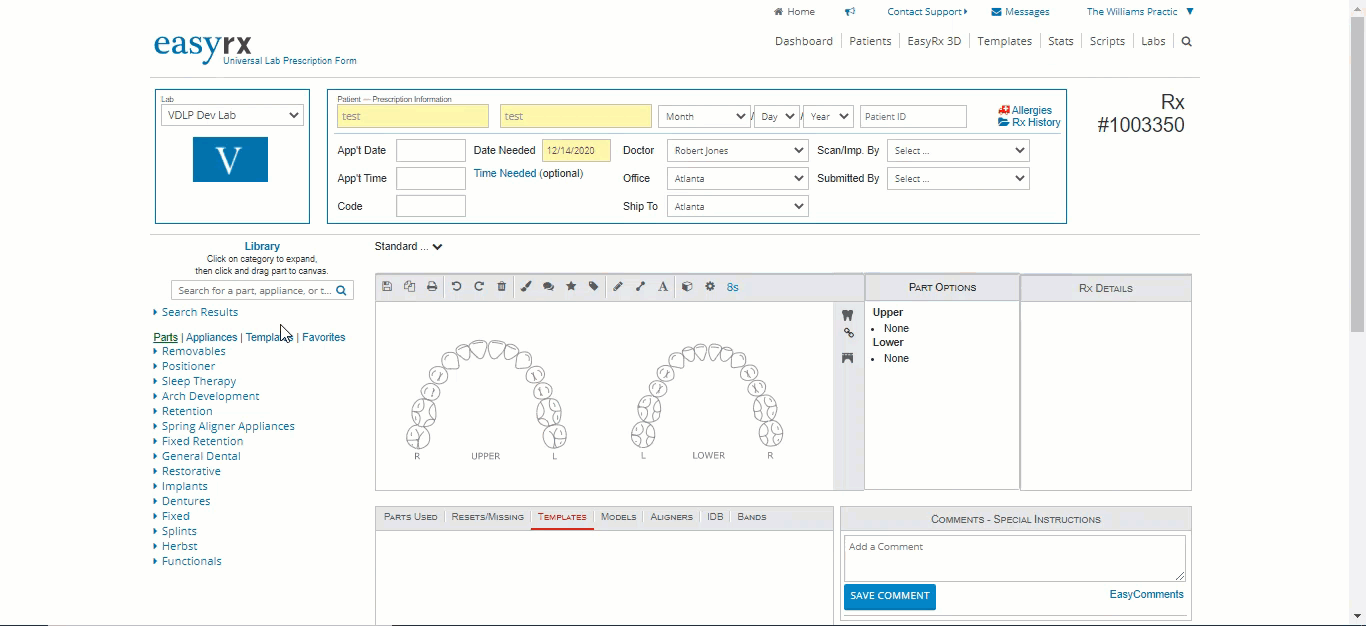Viewport: 1366px width, 626px height.
Task: Open the Year dropdown
Action: pos(828,116)
